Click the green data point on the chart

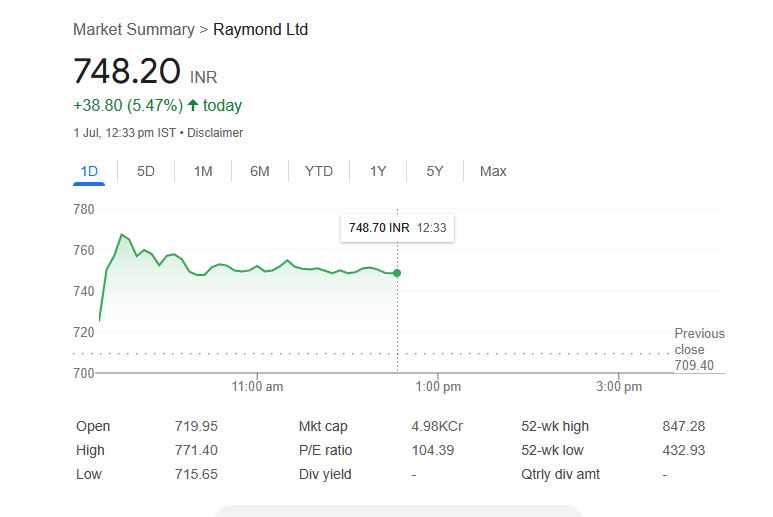click(x=397, y=273)
